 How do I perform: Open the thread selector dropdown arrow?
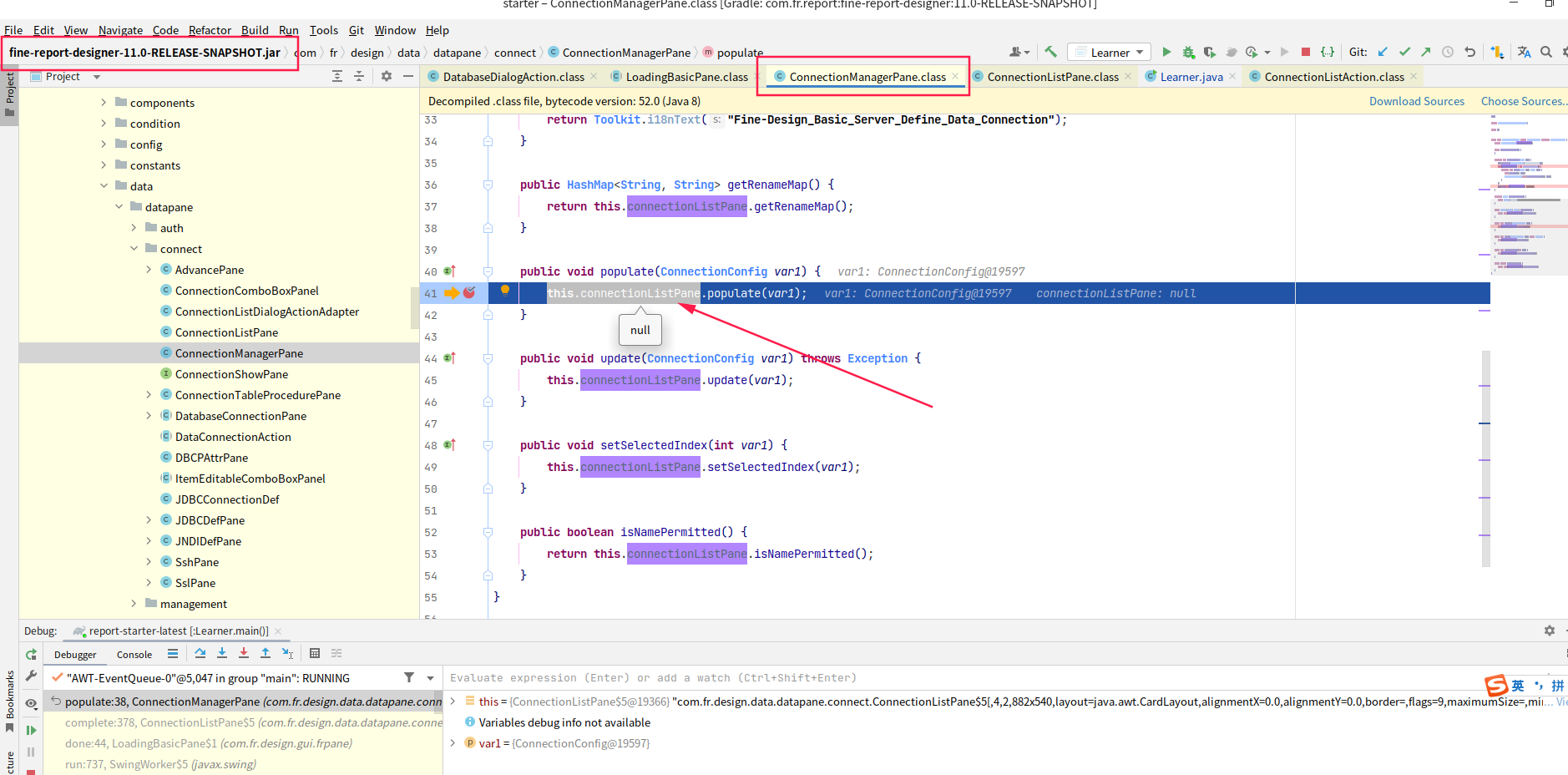431,678
